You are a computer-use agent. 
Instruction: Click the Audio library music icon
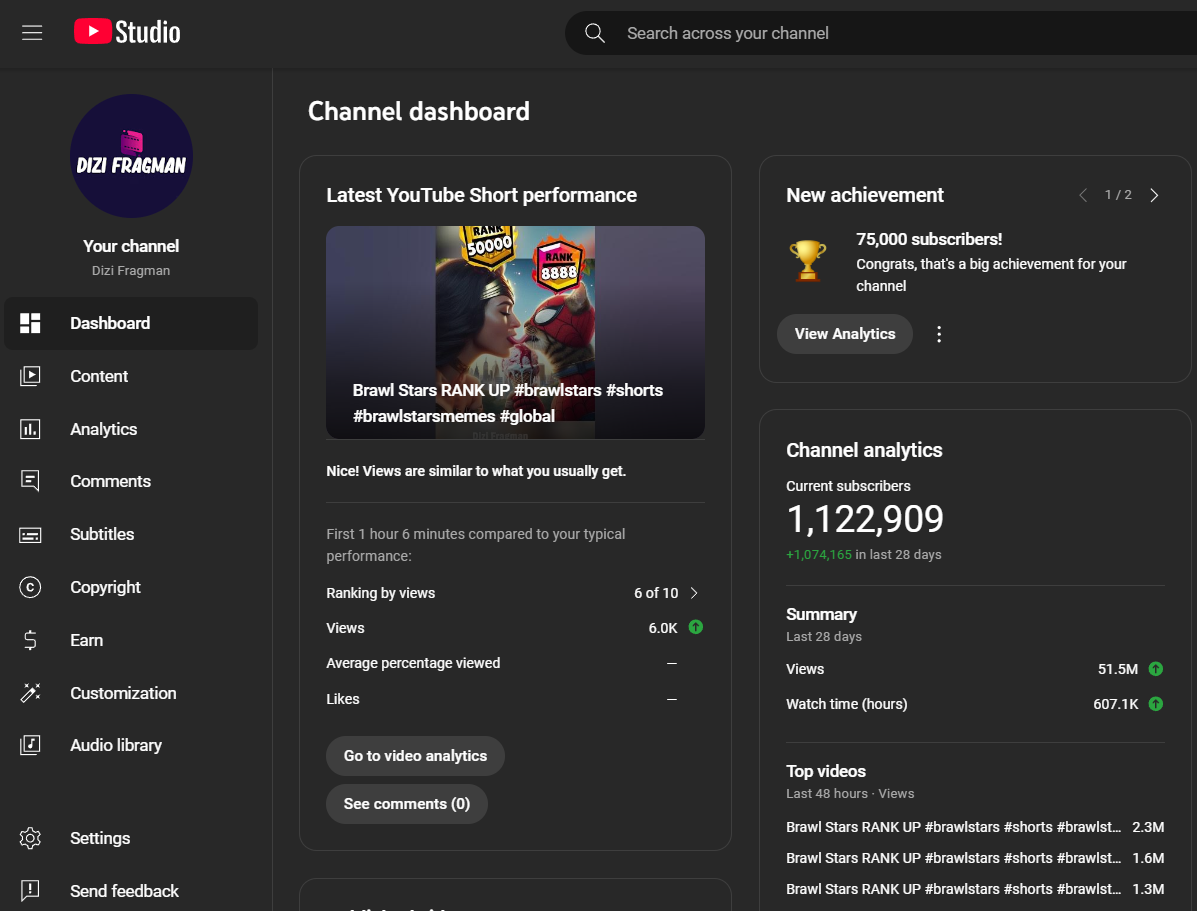pos(31,745)
